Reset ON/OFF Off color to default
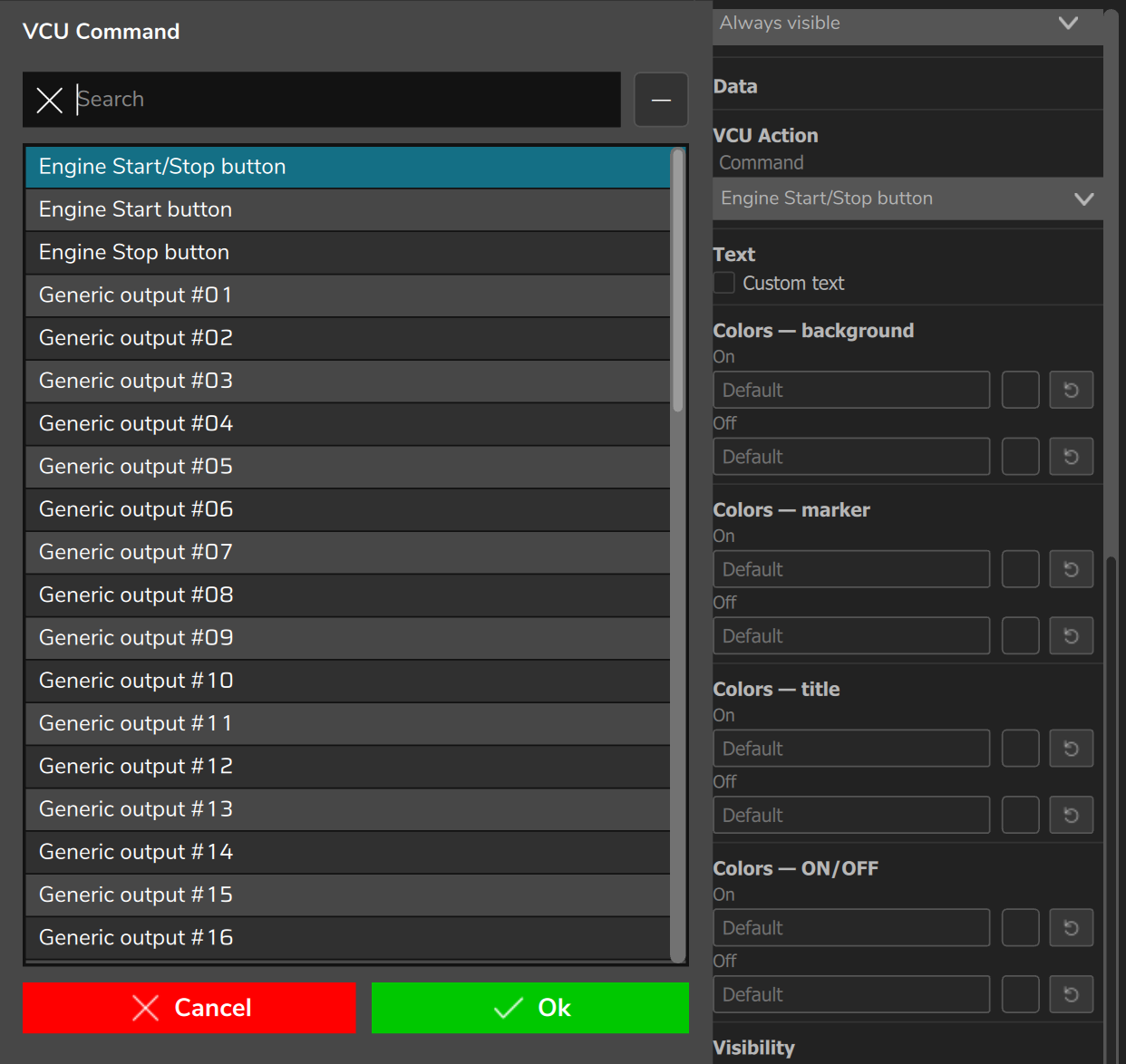Viewport: 1126px width, 1064px height. click(1071, 995)
